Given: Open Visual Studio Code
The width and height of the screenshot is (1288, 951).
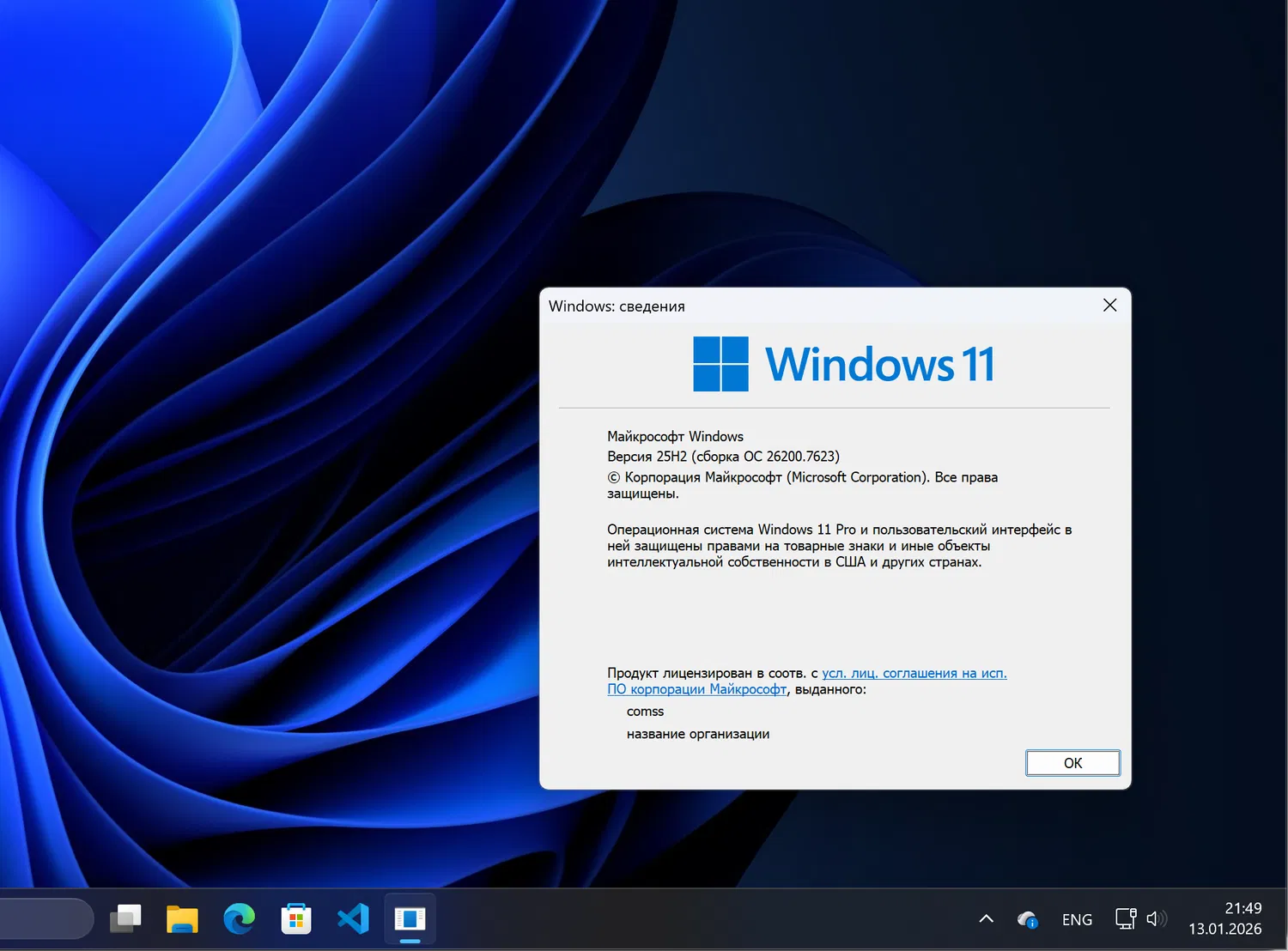Looking at the screenshot, I should [353, 918].
